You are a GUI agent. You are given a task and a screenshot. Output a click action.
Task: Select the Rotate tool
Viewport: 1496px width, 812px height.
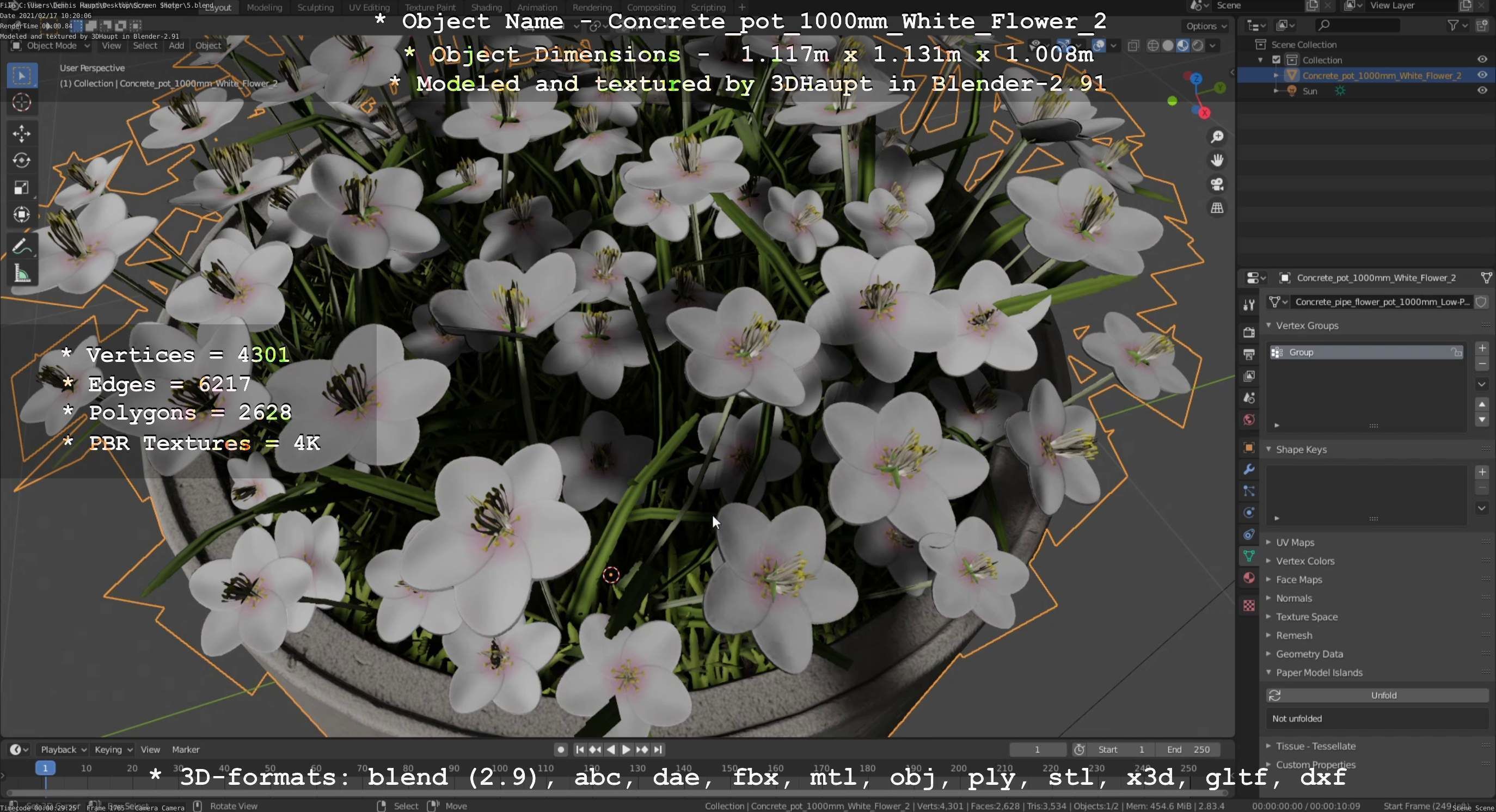coord(21,160)
